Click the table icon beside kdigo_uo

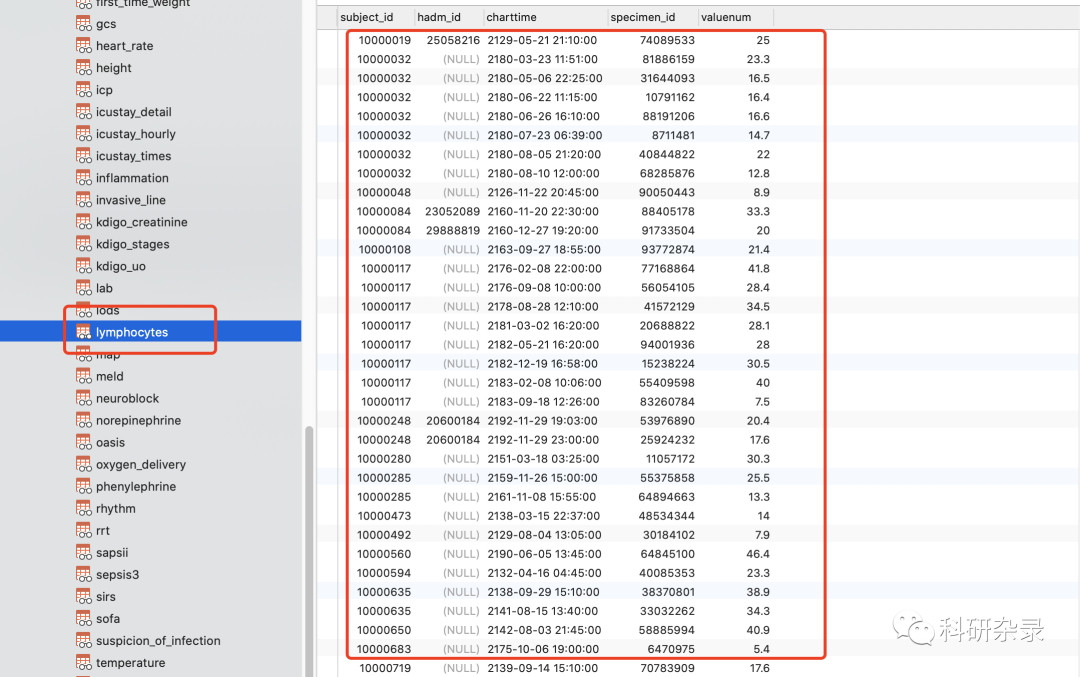(x=83, y=266)
